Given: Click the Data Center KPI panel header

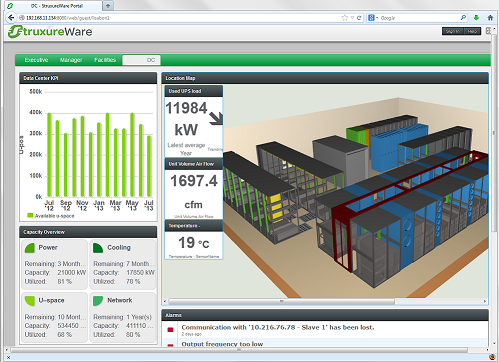Looking at the screenshot, I should tap(88, 78).
